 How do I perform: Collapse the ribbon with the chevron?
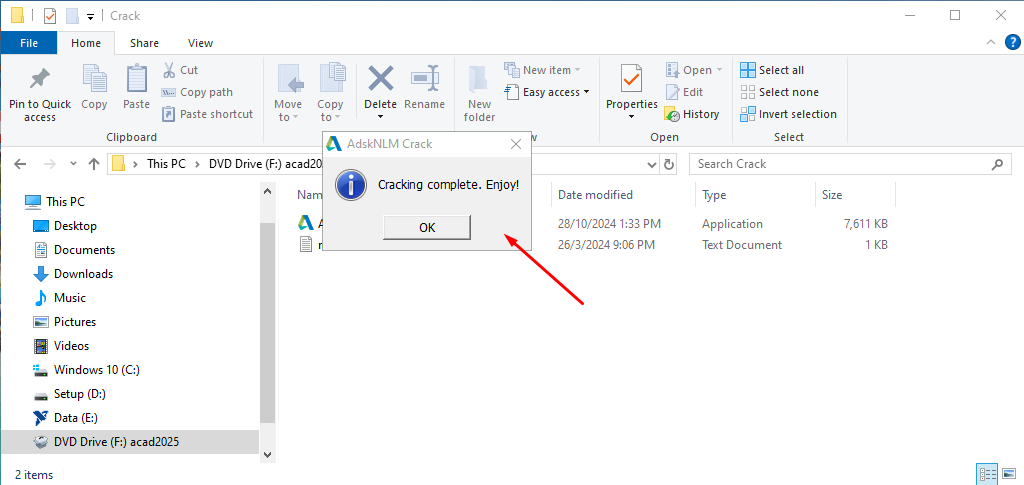click(991, 43)
